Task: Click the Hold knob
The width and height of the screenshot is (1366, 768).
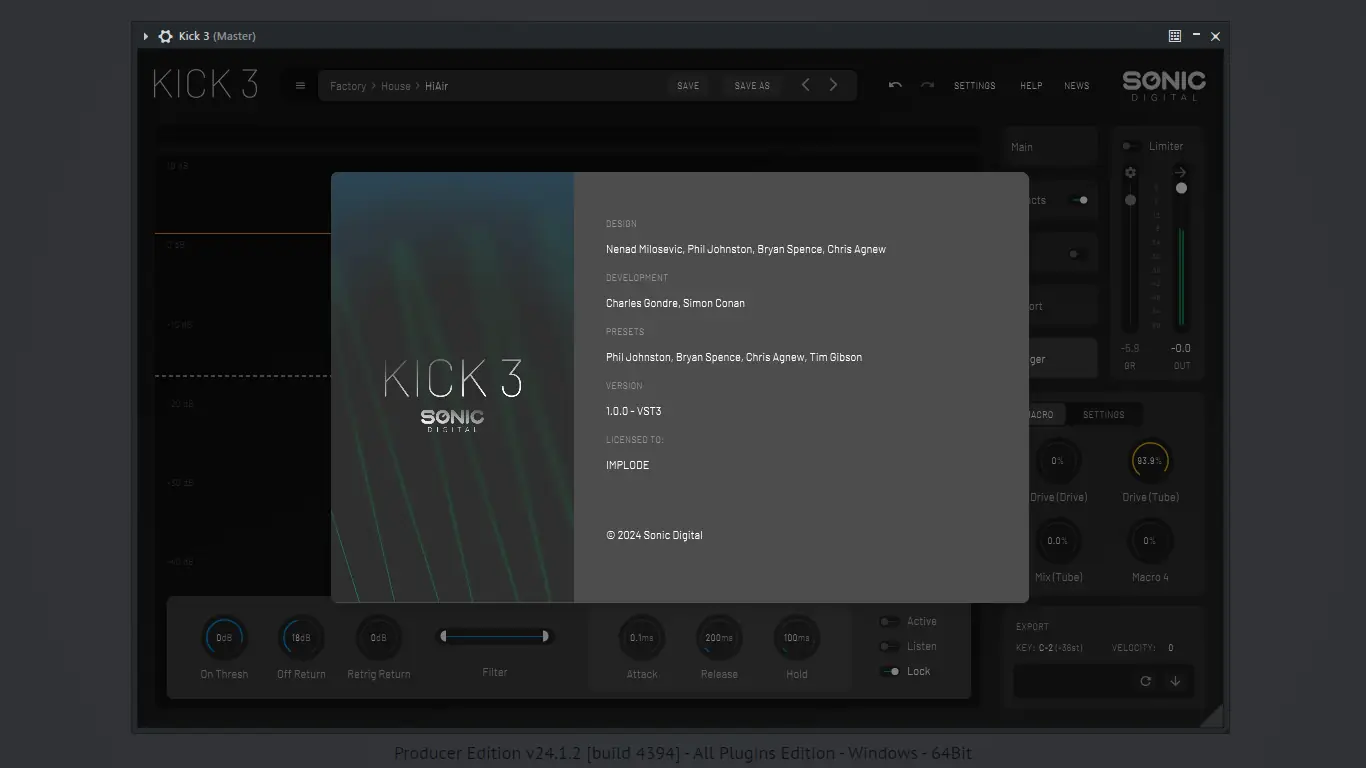Action: 797,638
